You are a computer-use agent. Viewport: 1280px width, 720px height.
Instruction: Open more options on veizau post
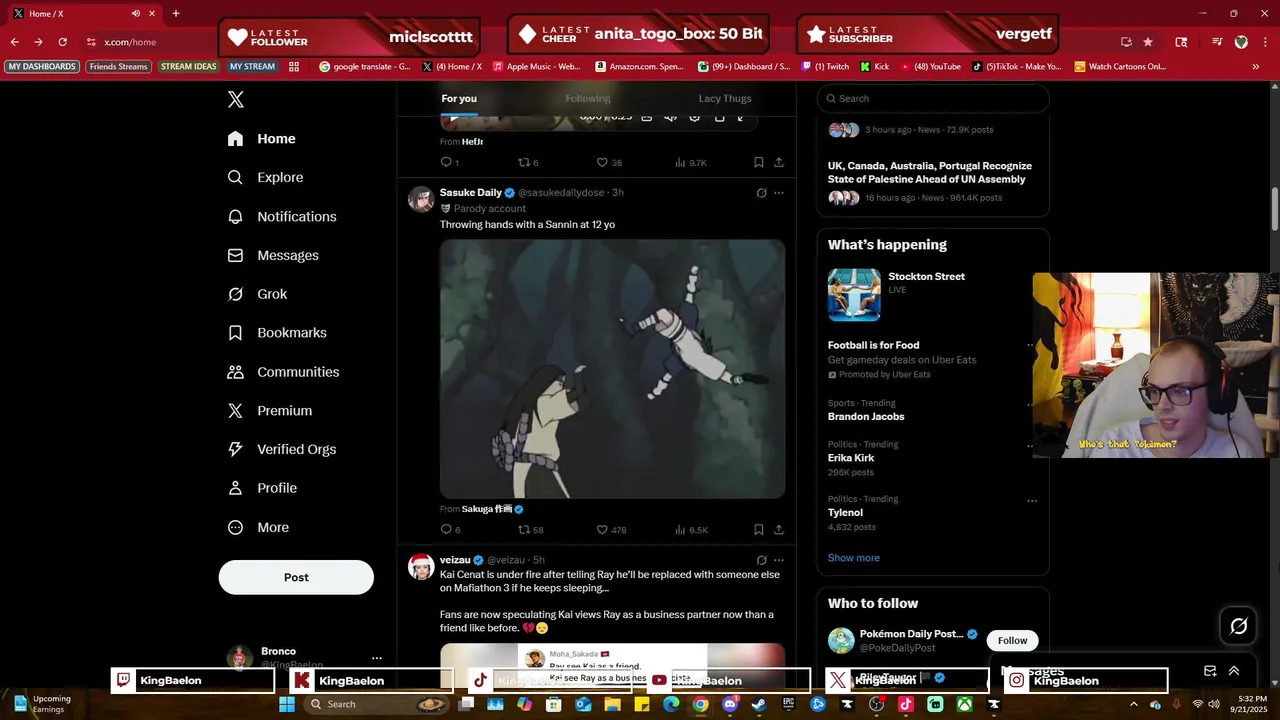(779, 560)
